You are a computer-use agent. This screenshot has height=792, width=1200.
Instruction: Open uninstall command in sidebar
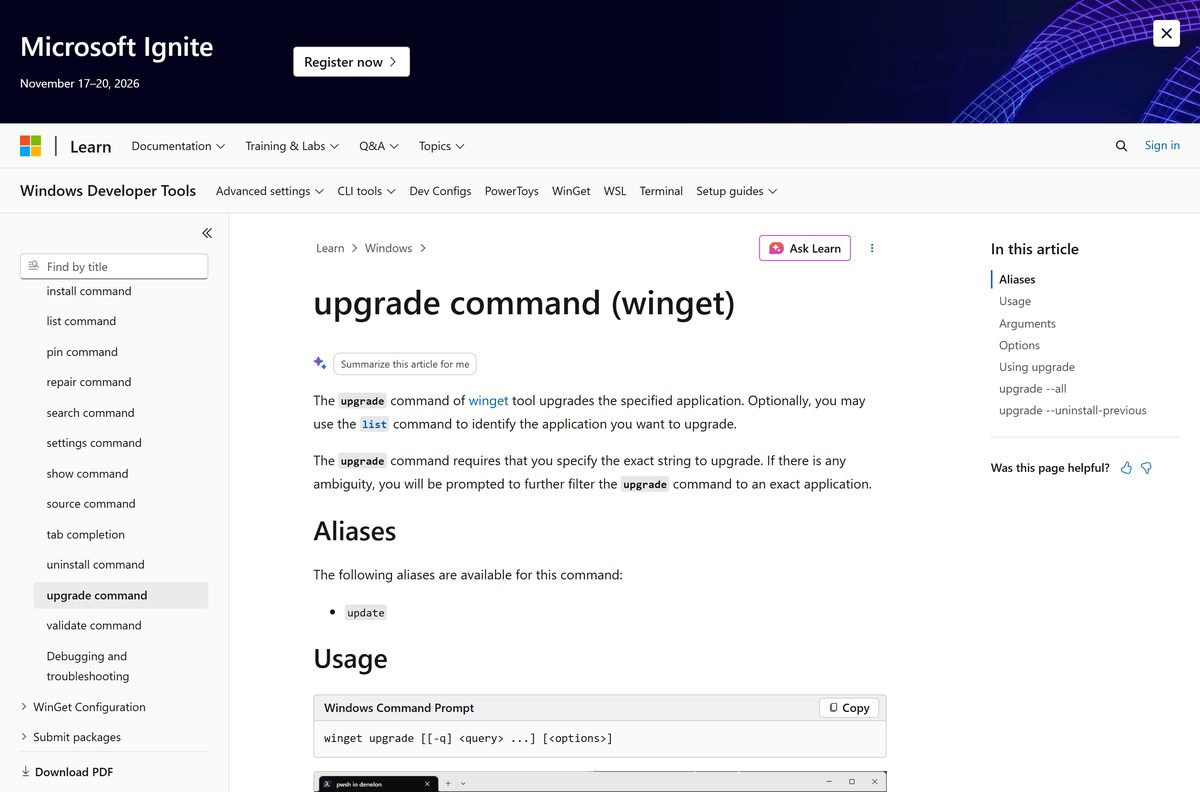pos(95,565)
